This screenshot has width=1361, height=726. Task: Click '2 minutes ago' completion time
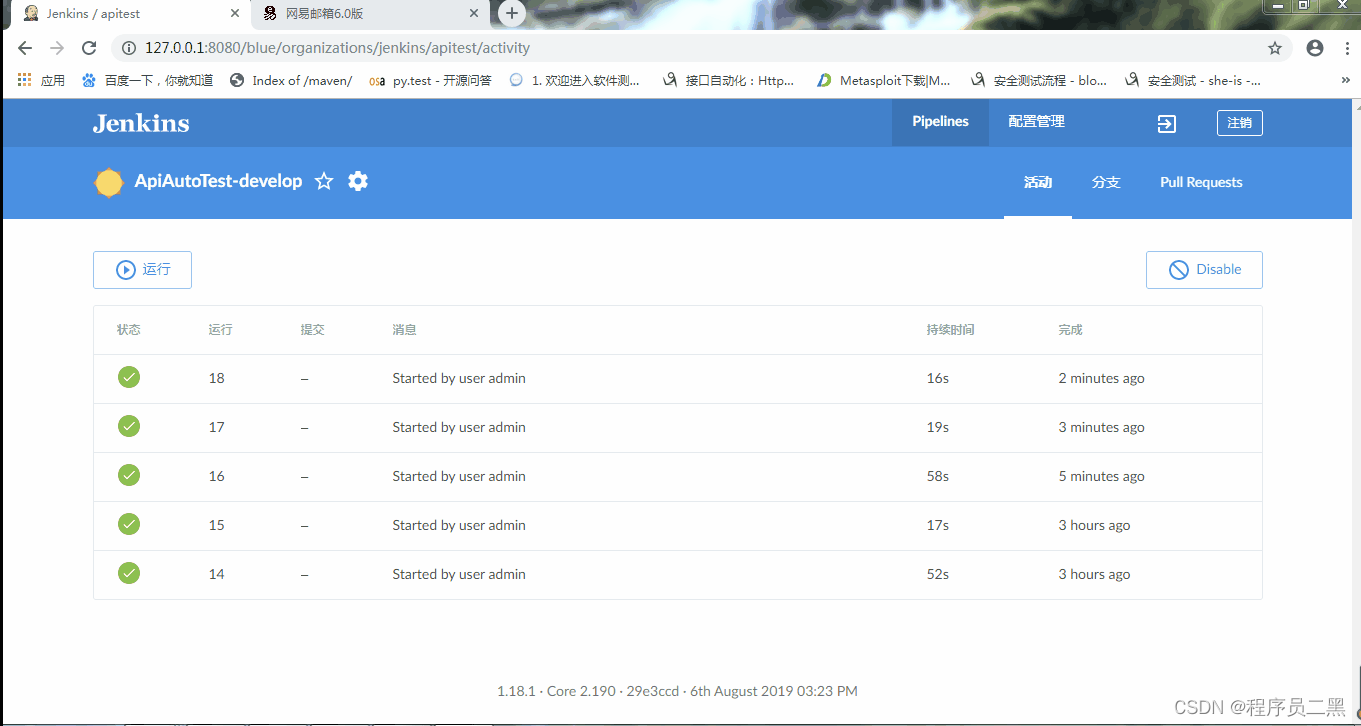(x=1102, y=379)
